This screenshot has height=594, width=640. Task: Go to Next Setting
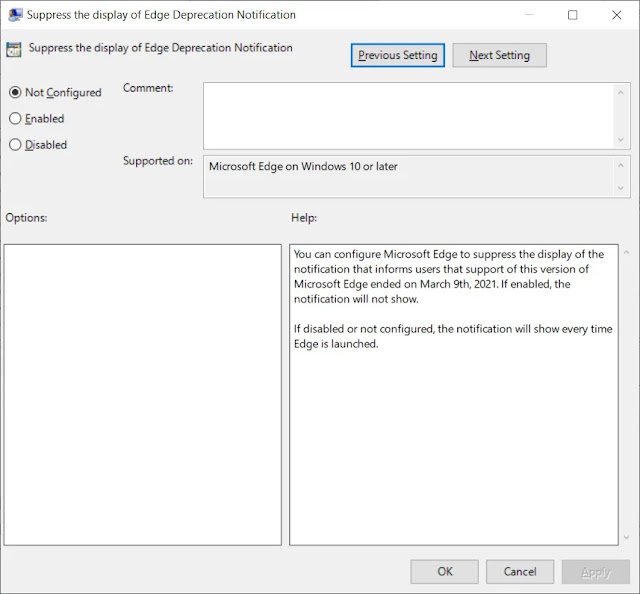click(x=499, y=55)
